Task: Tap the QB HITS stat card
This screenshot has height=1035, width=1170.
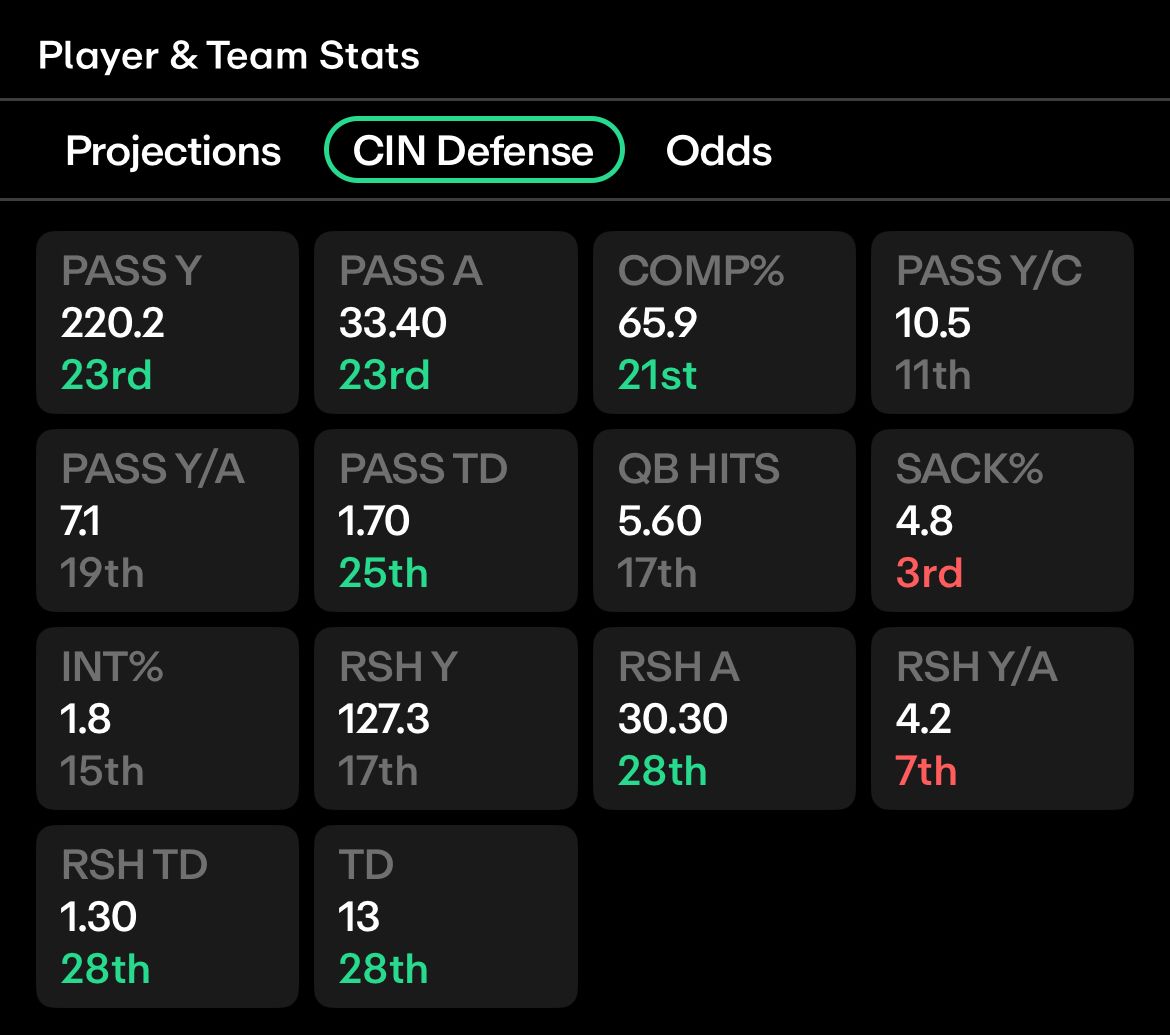Action: click(x=724, y=520)
